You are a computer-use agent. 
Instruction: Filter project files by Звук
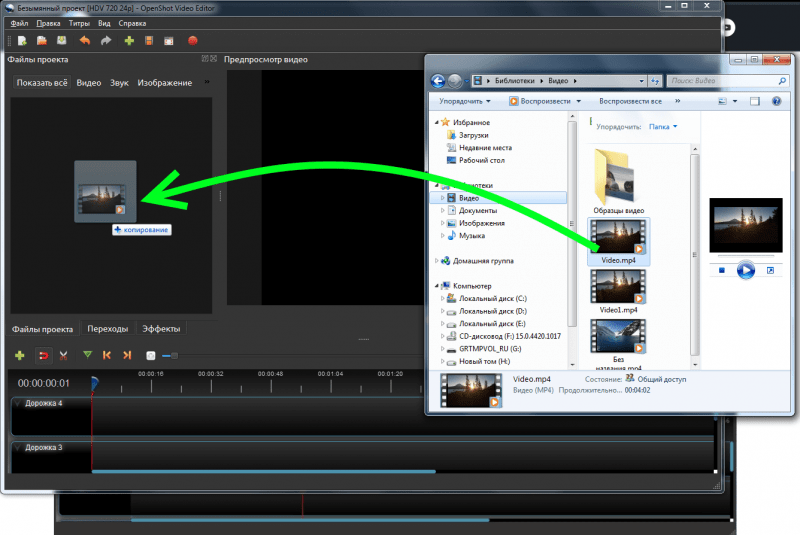coord(119,83)
